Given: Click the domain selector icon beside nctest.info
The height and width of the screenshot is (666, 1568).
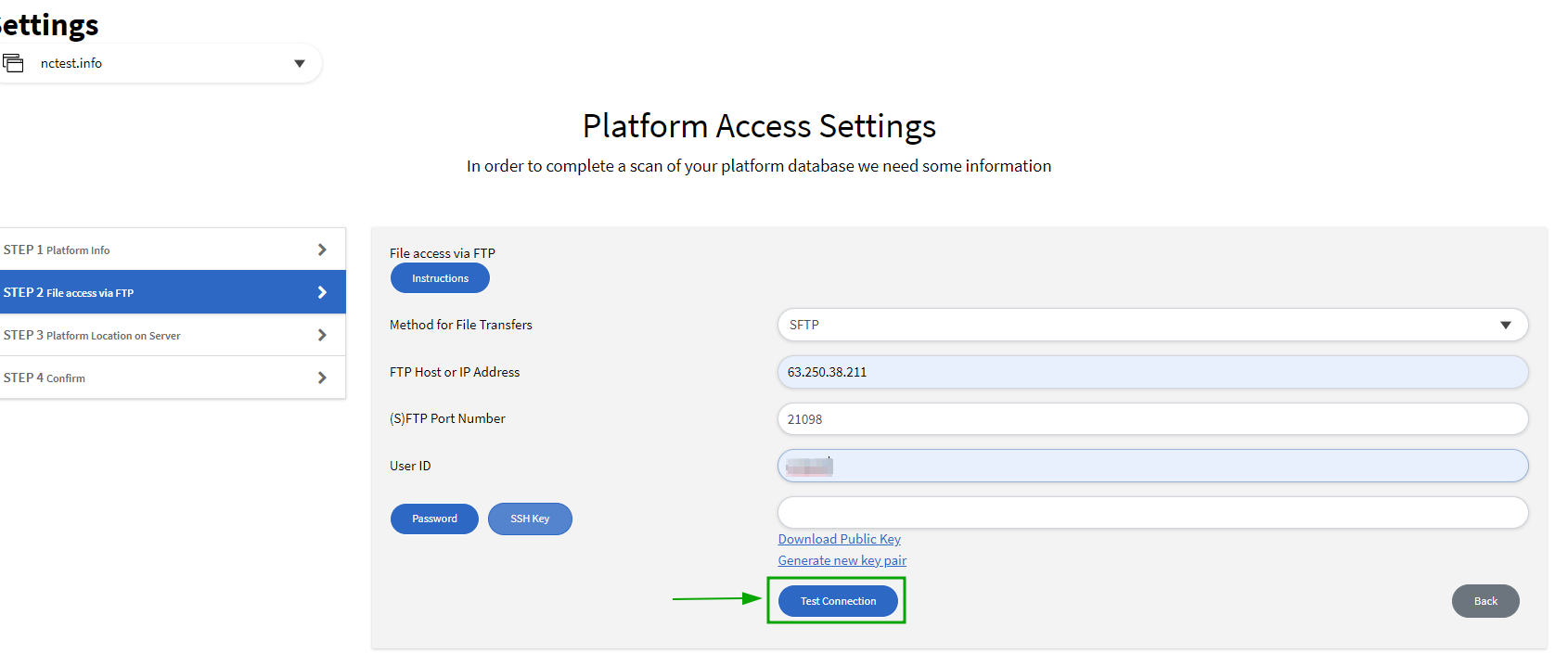Looking at the screenshot, I should pyautogui.click(x=14, y=62).
